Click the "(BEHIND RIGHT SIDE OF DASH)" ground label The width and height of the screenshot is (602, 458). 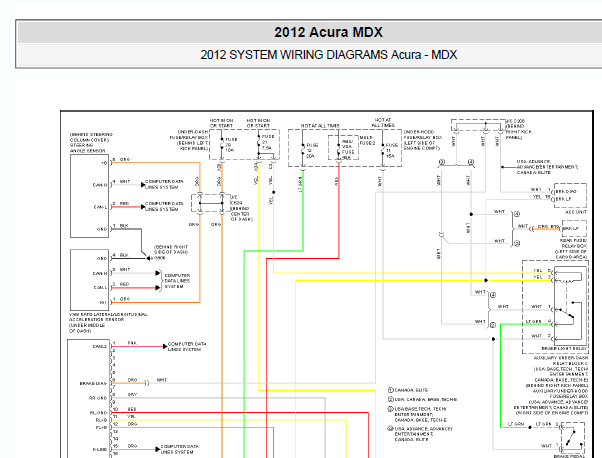coord(171,250)
